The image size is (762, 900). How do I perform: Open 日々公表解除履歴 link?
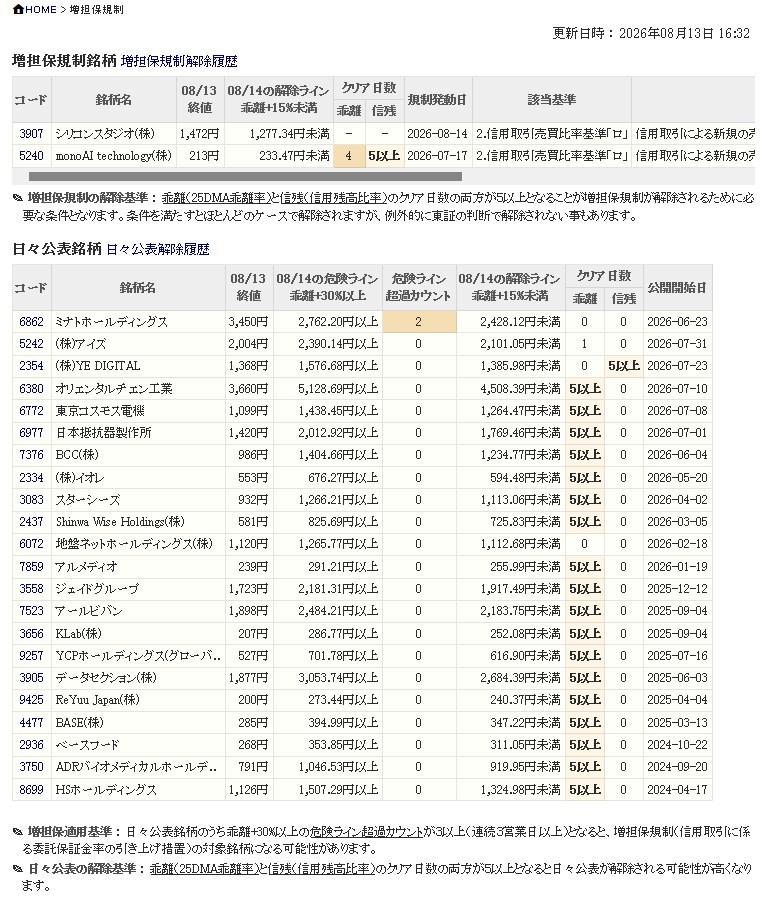[x=158, y=250]
